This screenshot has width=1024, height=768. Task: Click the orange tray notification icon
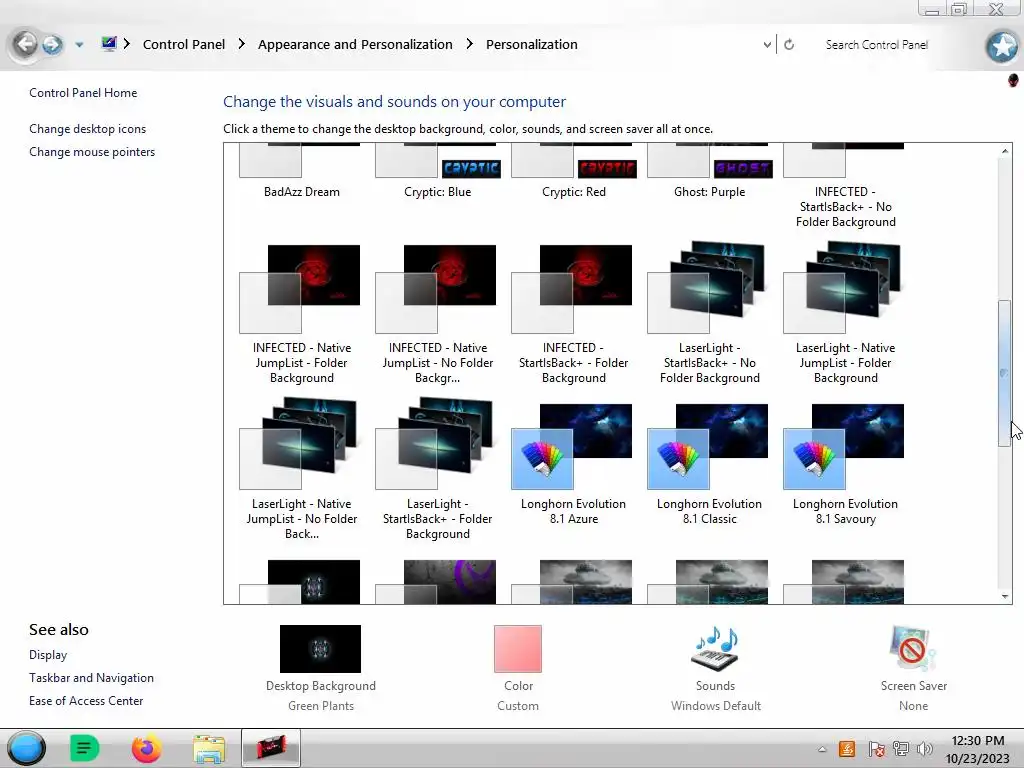[846, 748]
